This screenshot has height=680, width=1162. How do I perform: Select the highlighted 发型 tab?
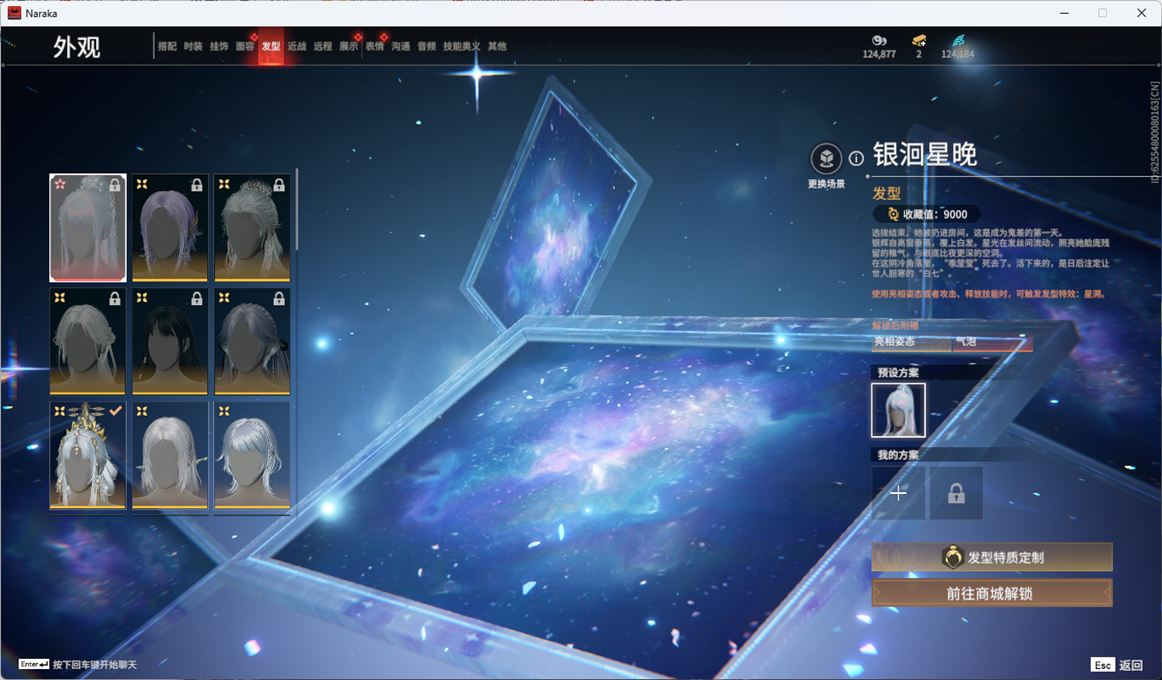pyautogui.click(x=270, y=46)
